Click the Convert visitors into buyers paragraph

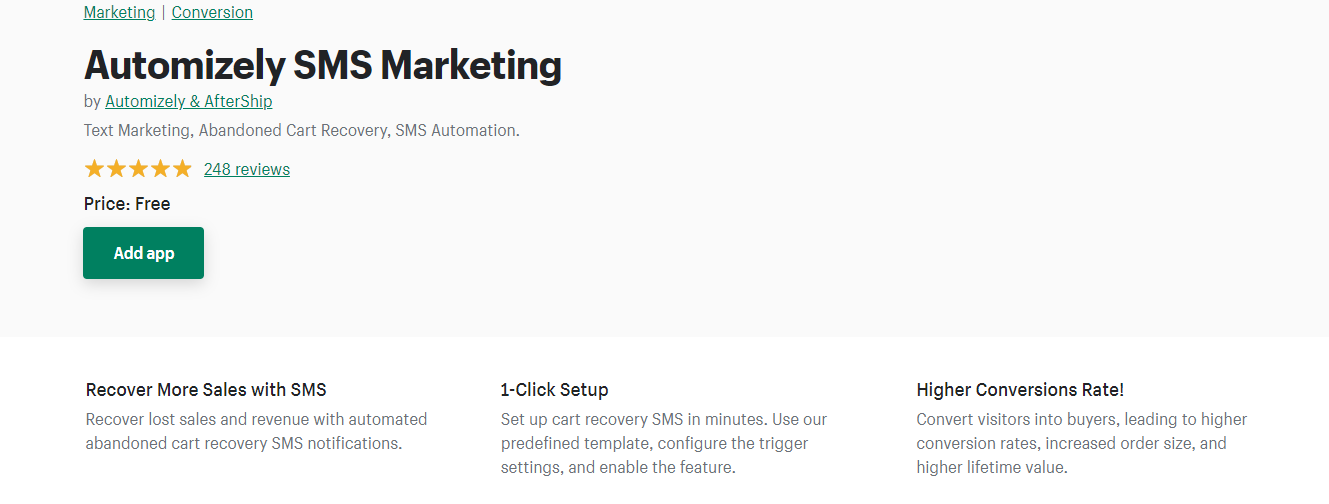pyautogui.click(x=1081, y=443)
